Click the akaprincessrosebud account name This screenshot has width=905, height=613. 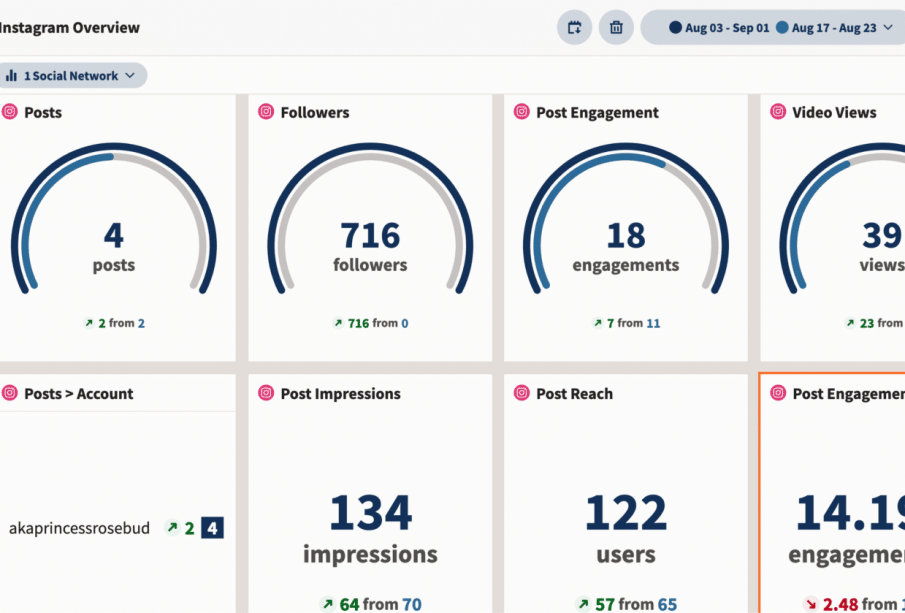tap(79, 528)
